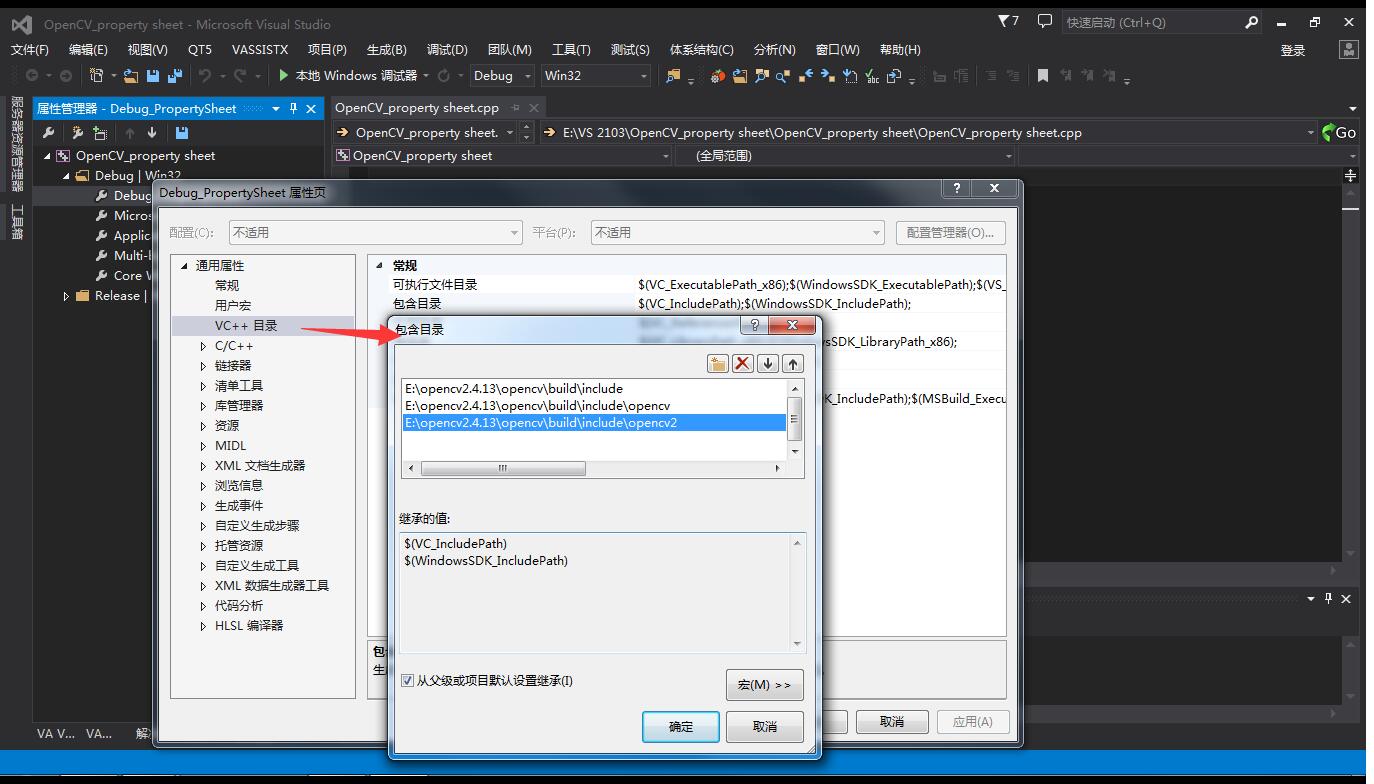Select 常规 under 通用属性
Viewport: 1374px width, 784px height.
(227, 286)
